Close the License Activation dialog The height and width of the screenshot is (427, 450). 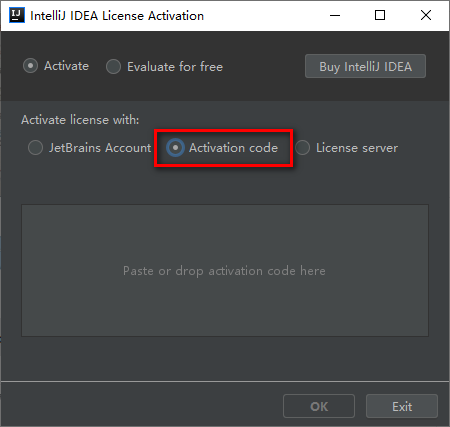tap(426, 15)
